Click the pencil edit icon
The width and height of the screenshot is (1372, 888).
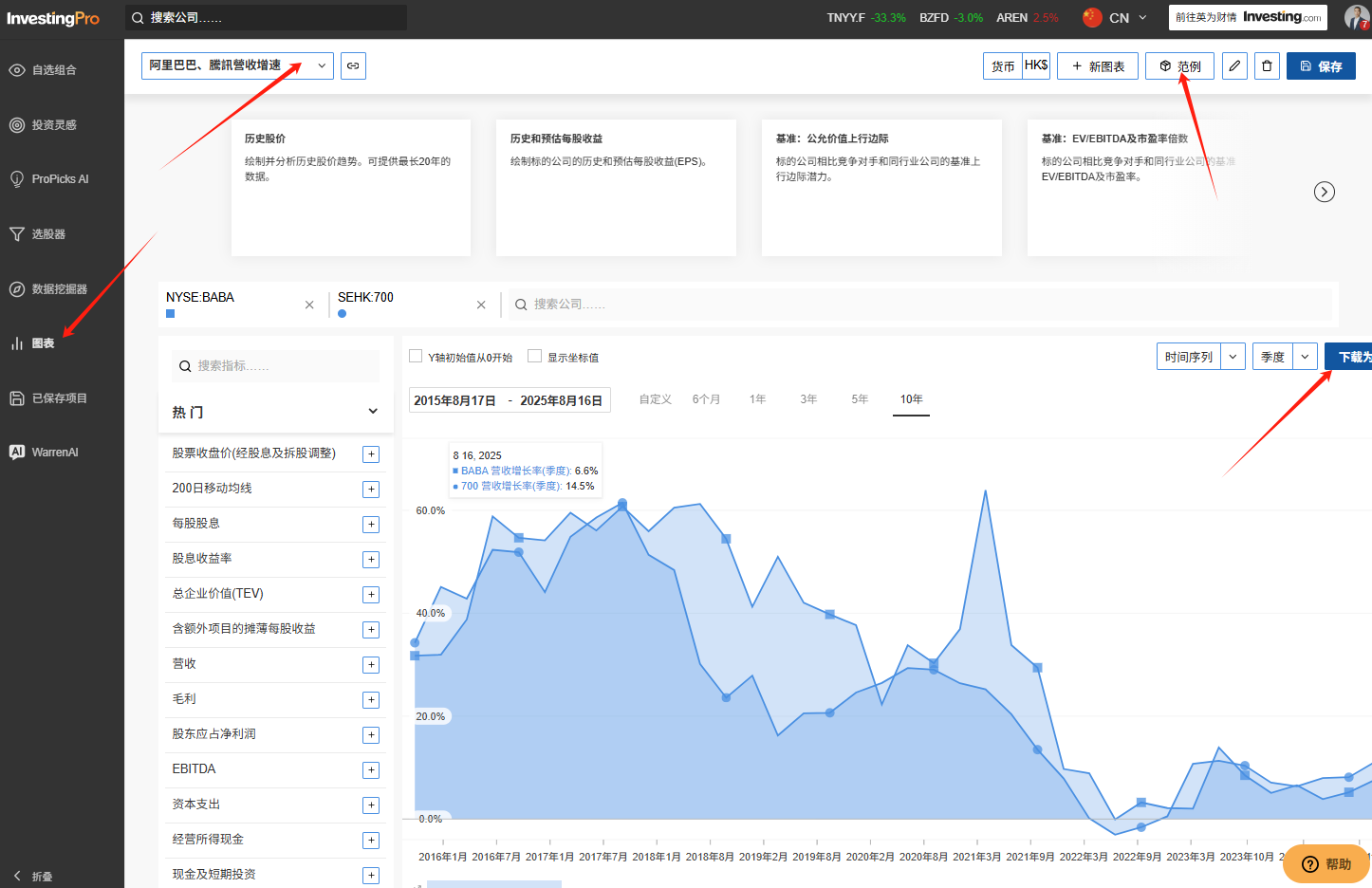click(x=1234, y=66)
